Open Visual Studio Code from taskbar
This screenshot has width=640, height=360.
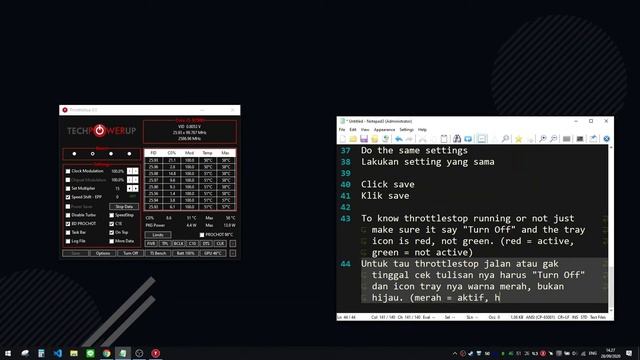[58, 353]
